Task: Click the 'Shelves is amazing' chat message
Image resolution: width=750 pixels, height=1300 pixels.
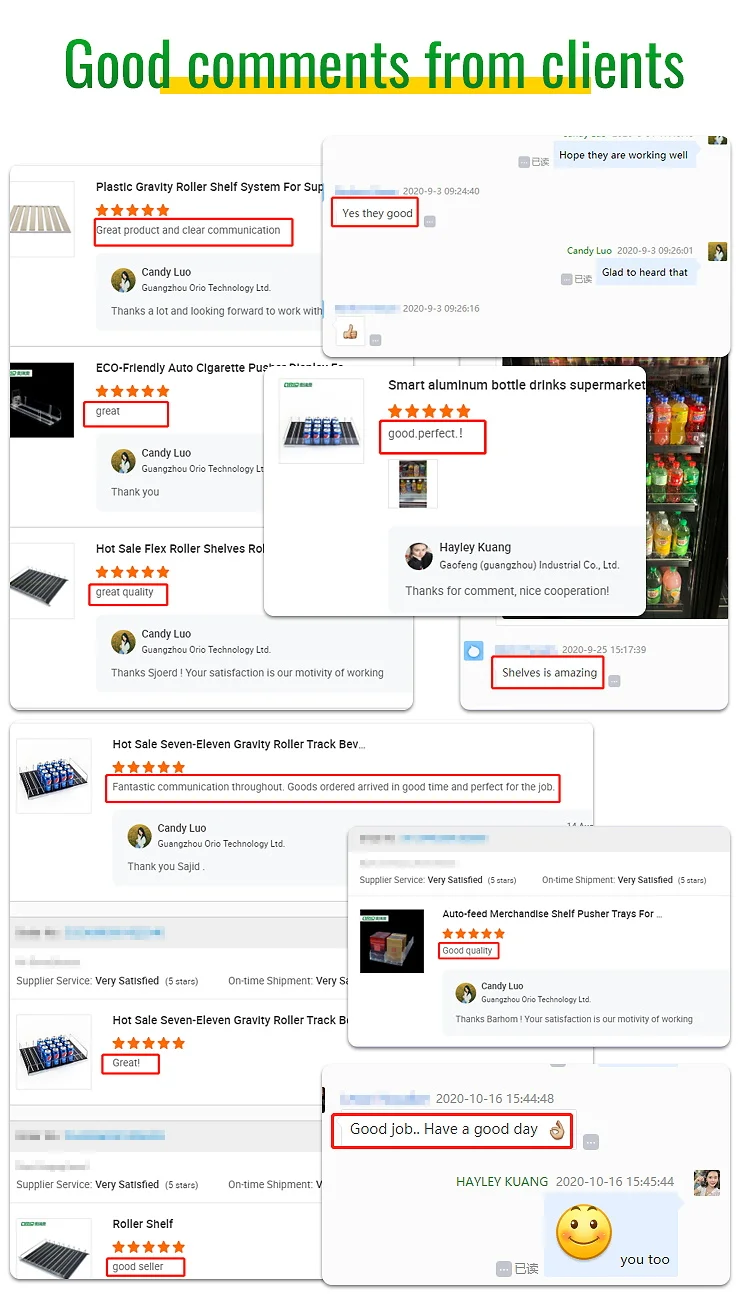Action: coord(549,673)
